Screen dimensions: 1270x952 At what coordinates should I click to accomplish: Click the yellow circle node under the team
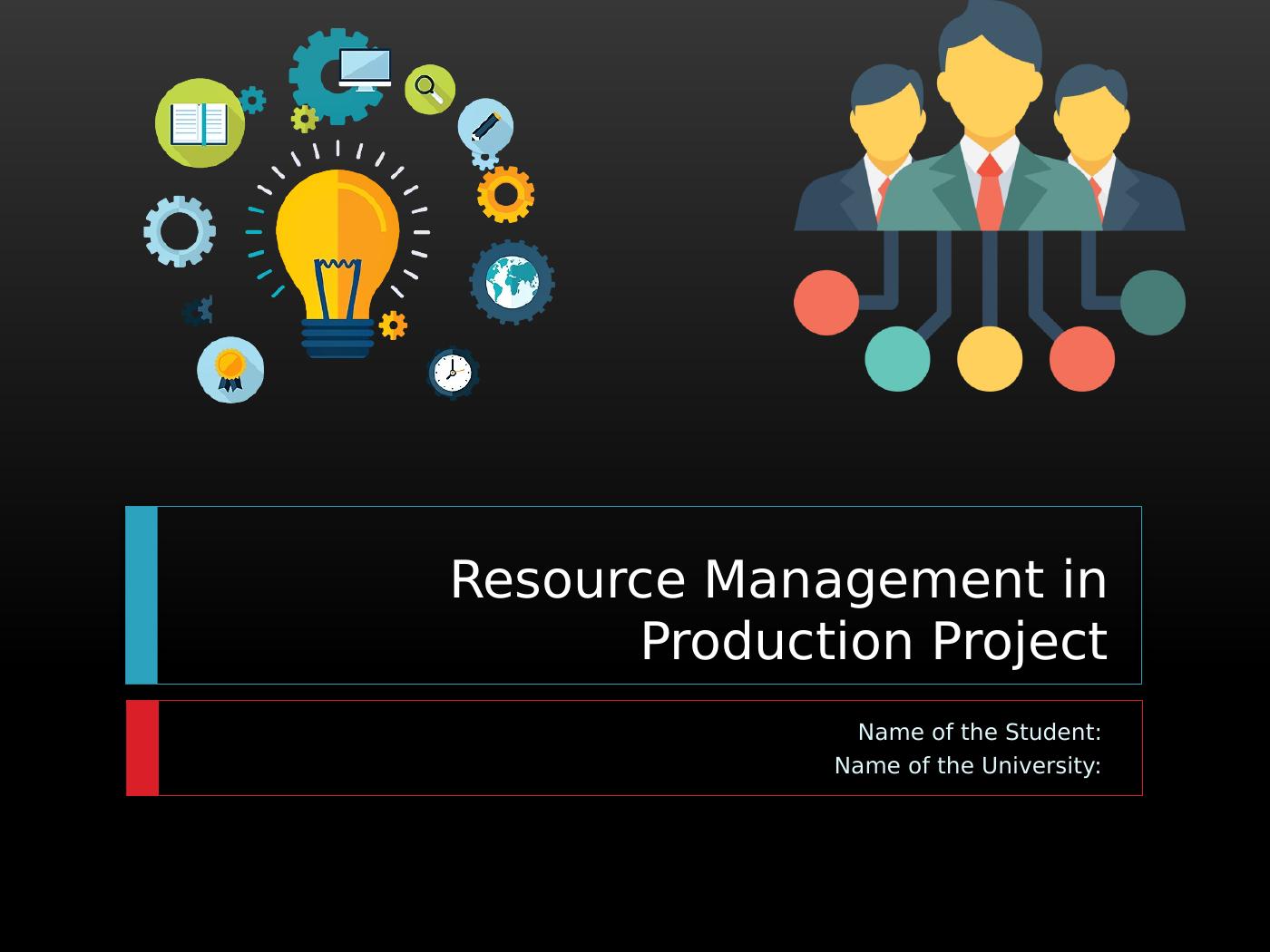990,359
